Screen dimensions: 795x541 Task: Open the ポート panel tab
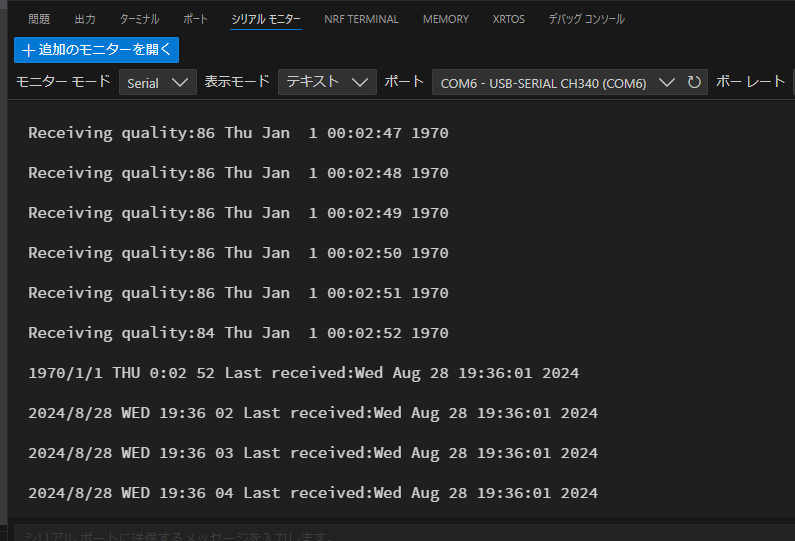[x=195, y=19]
